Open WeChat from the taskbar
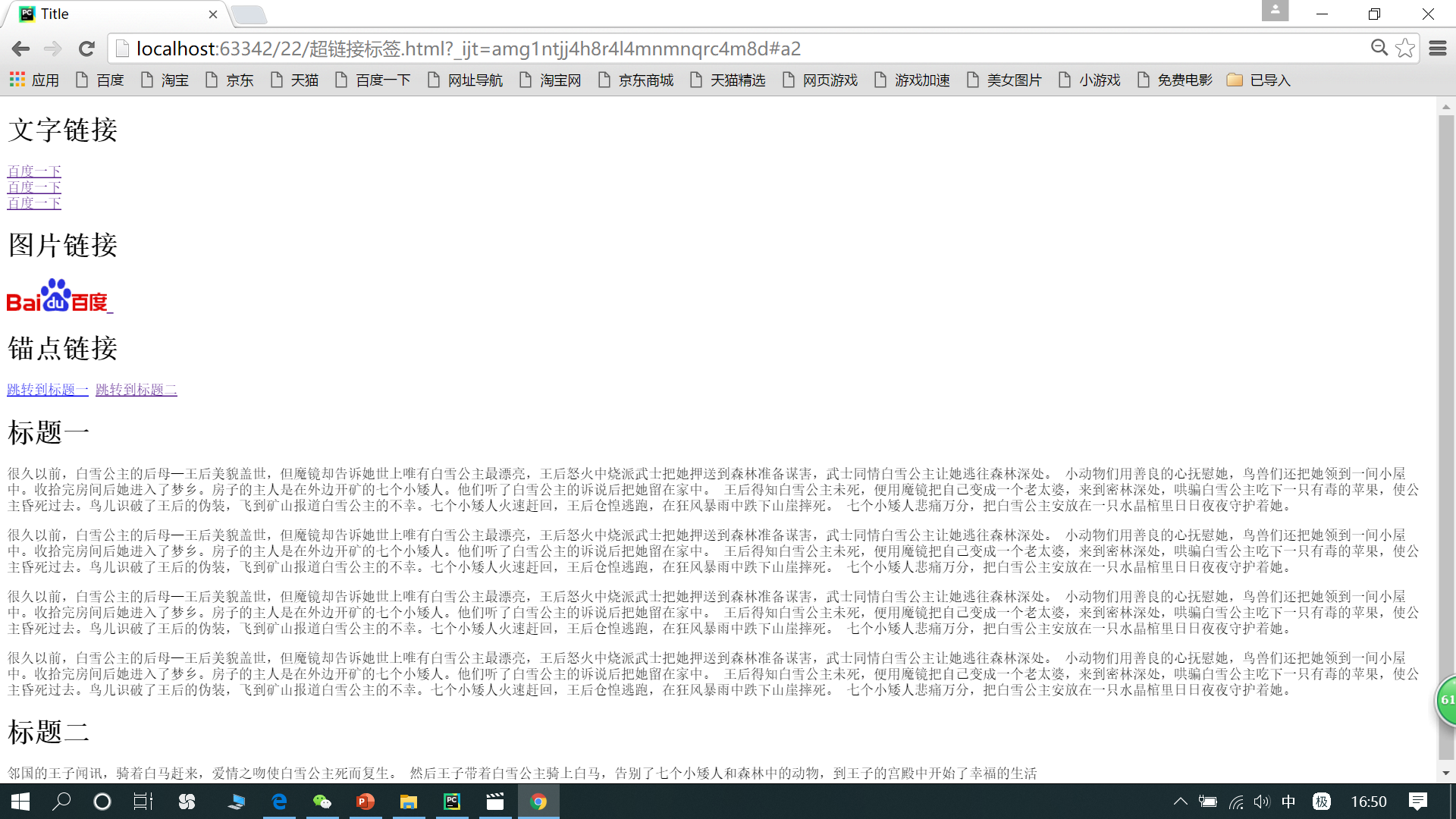 click(x=322, y=802)
